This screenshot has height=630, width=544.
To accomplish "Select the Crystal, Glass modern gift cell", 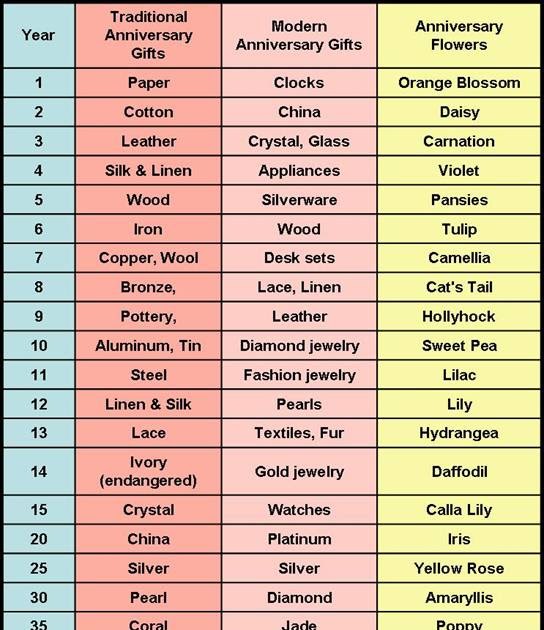I will (299, 141).
